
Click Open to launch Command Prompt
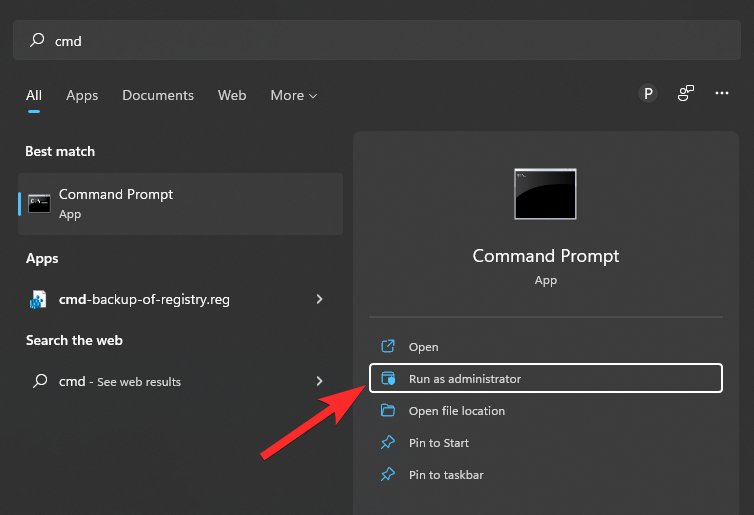[x=424, y=347]
